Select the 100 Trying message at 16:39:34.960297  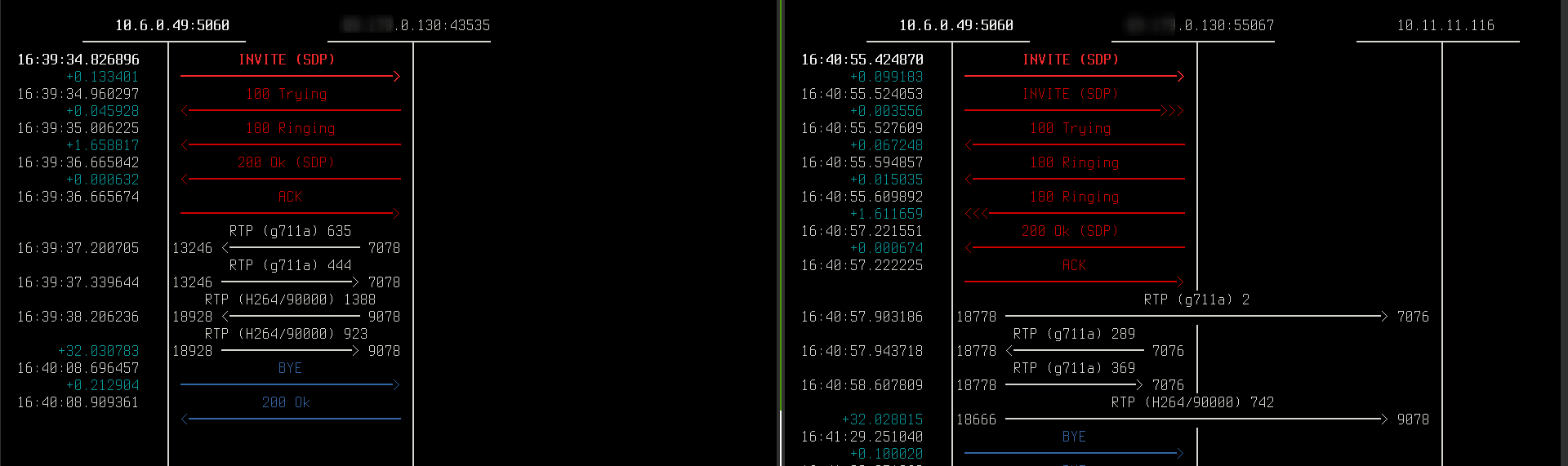(286, 95)
